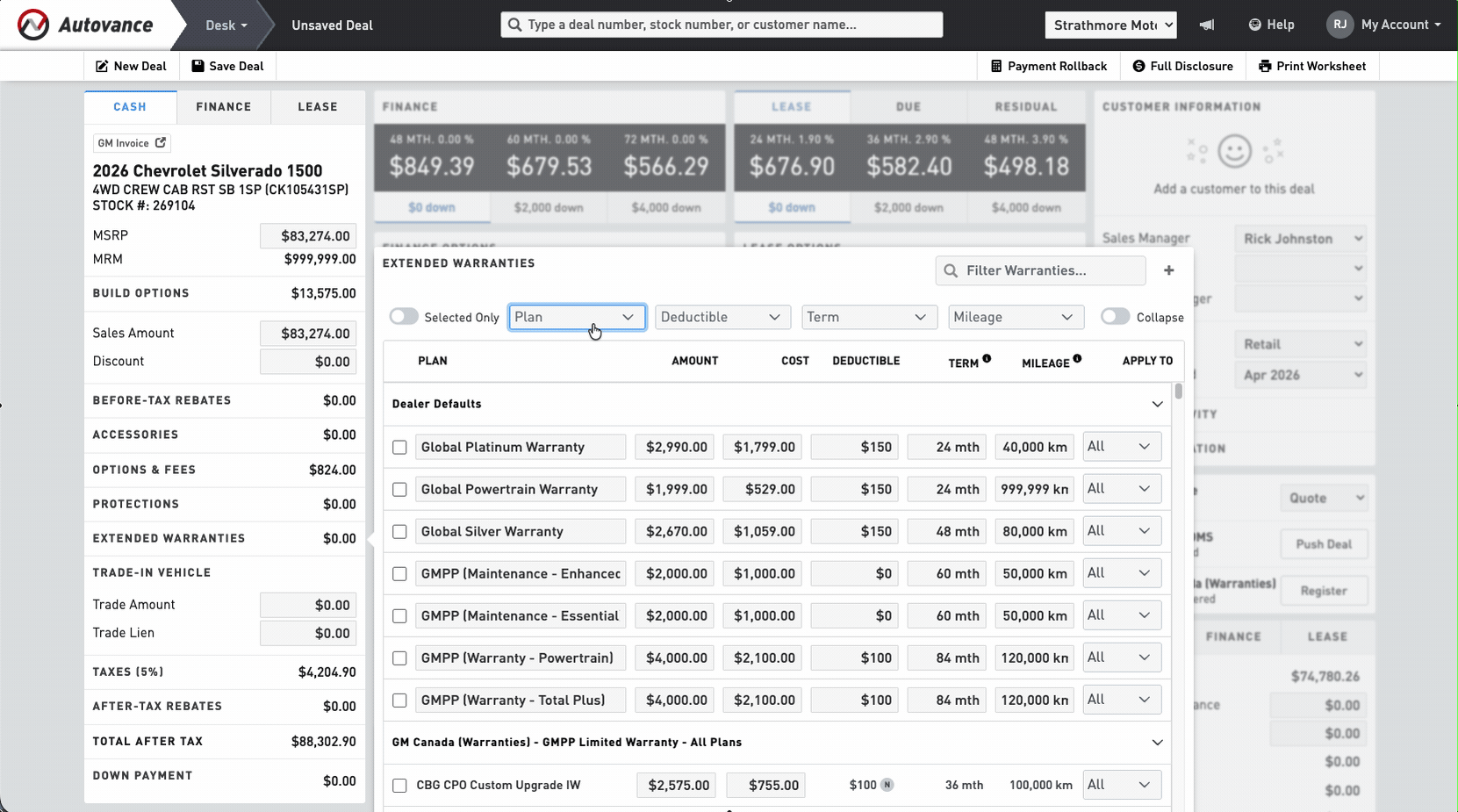Open Help from the top bar
Image resolution: width=1458 pixels, height=812 pixels.
(1271, 25)
